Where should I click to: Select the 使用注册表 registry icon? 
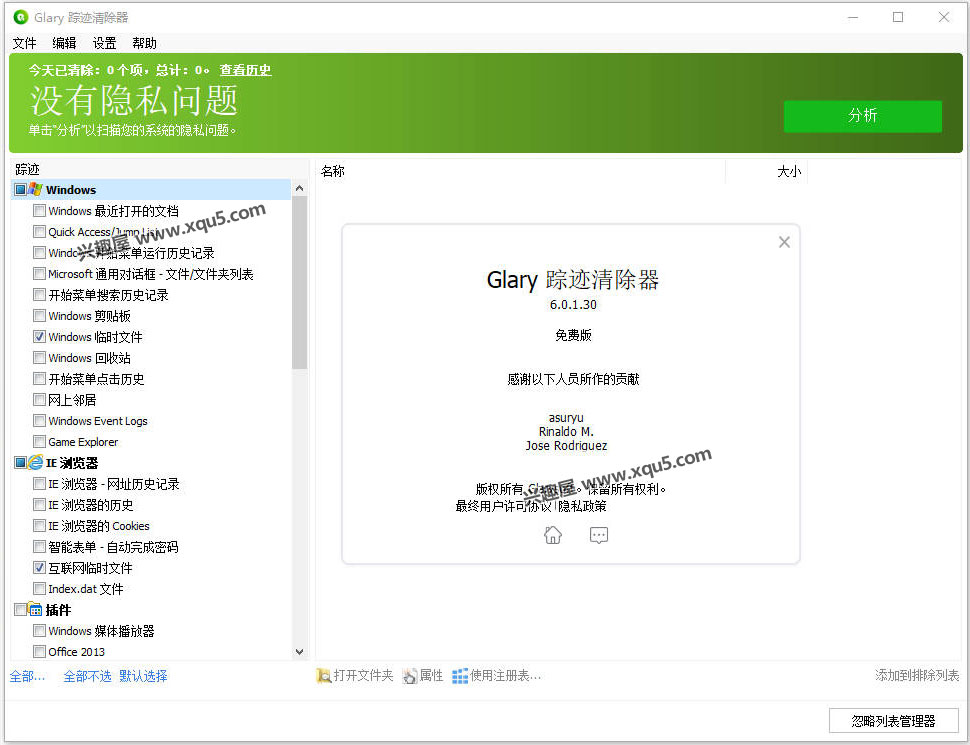[459, 675]
